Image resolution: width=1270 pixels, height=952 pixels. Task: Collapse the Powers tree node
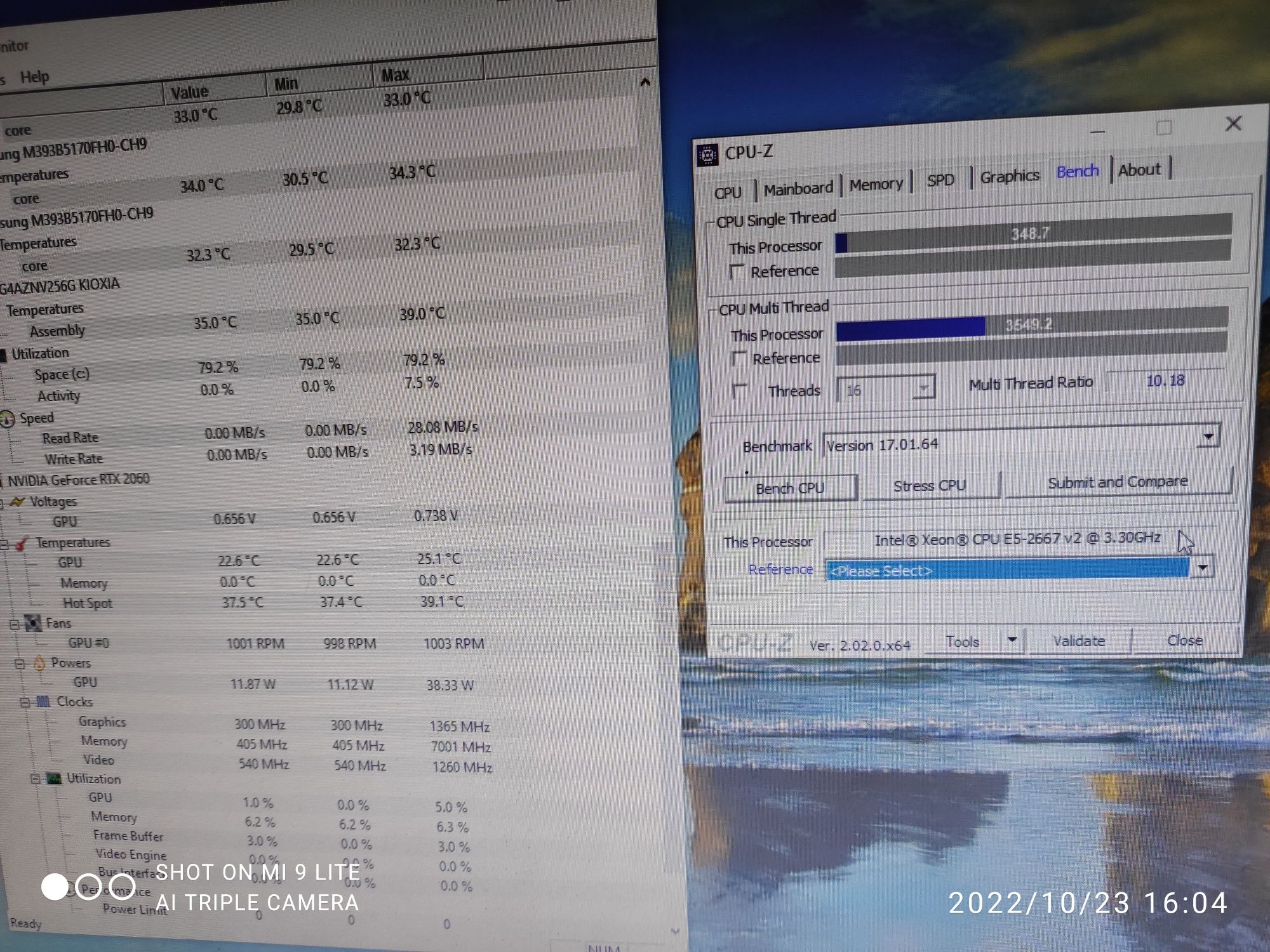(x=20, y=664)
